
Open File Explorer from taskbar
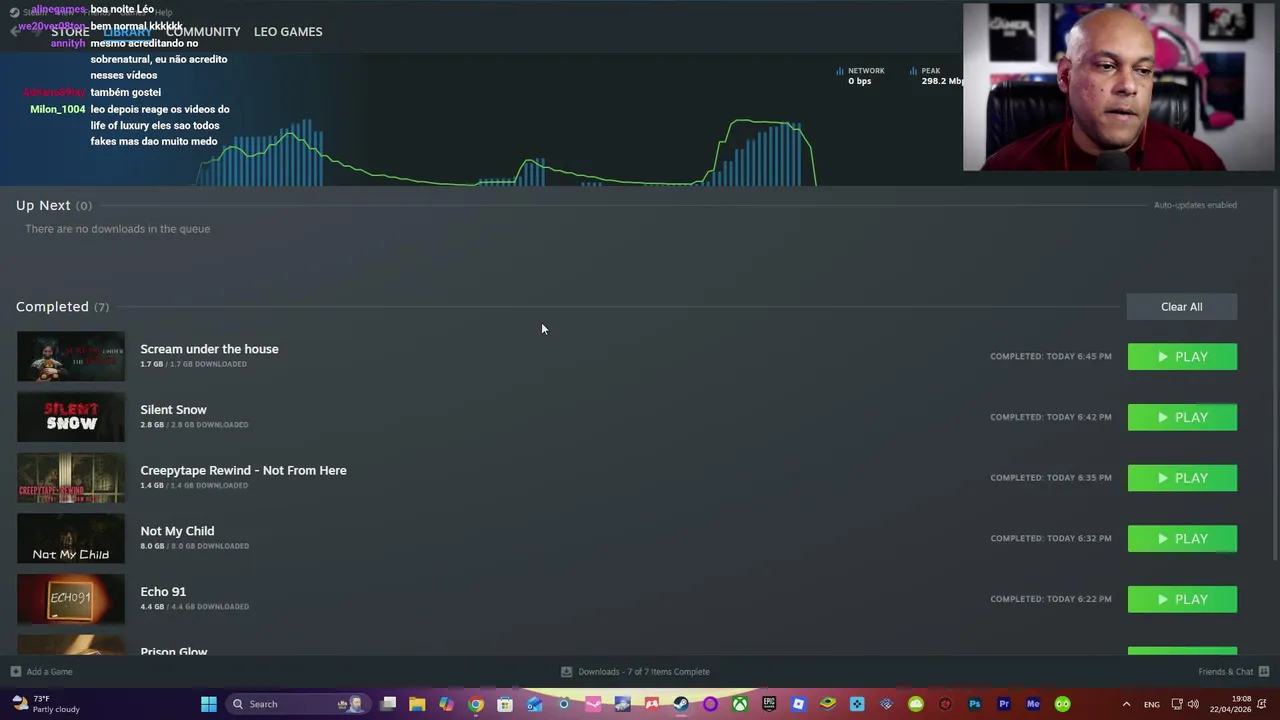[x=417, y=704]
